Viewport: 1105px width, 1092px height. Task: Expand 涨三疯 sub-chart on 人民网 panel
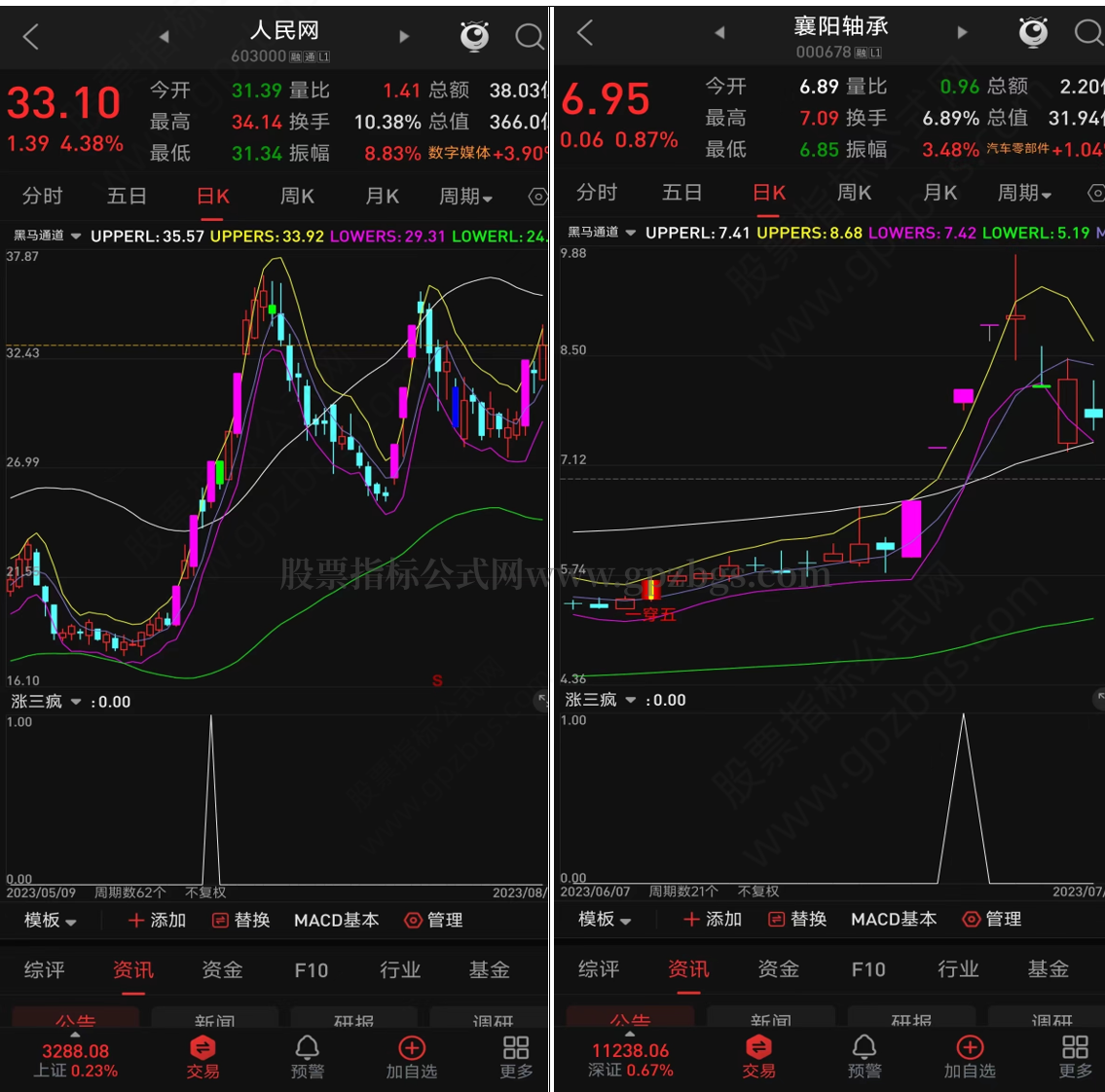540,700
